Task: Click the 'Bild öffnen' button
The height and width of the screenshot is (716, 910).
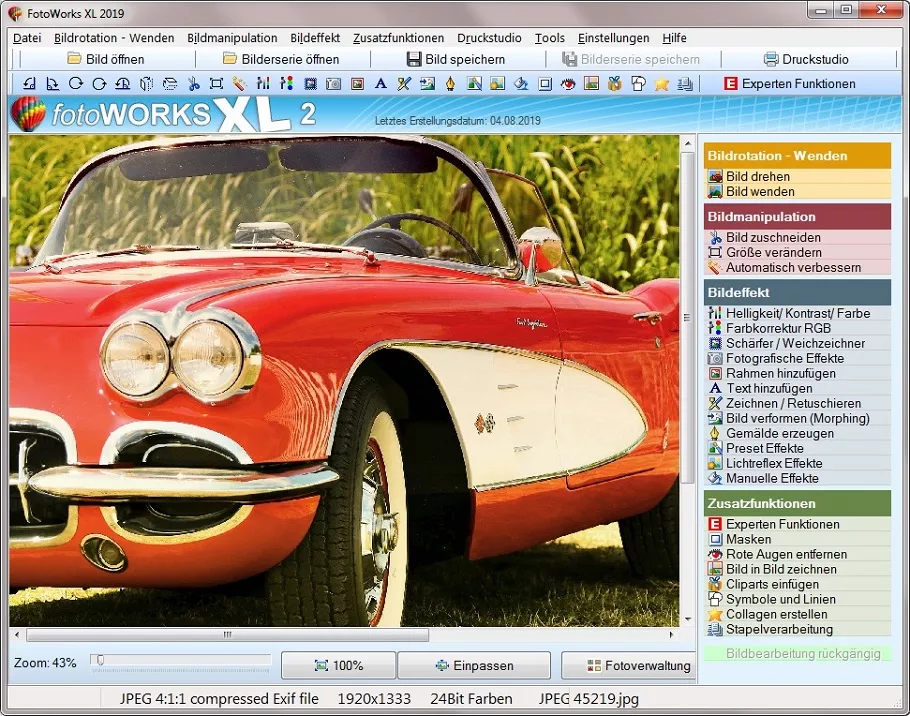Action: point(105,59)
